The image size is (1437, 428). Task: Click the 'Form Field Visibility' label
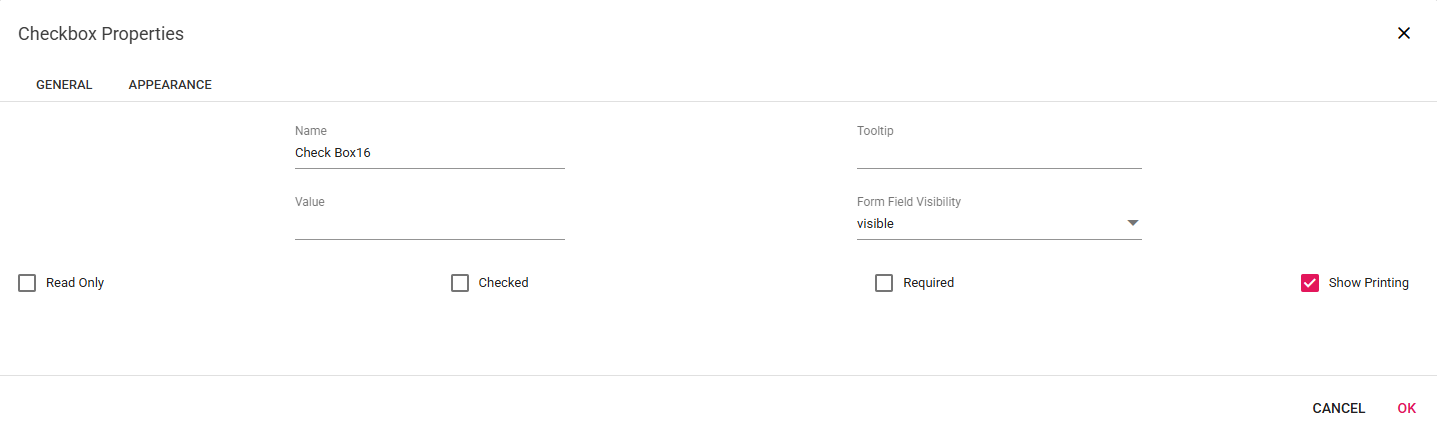pyautogui.click(x=908, y=202)
